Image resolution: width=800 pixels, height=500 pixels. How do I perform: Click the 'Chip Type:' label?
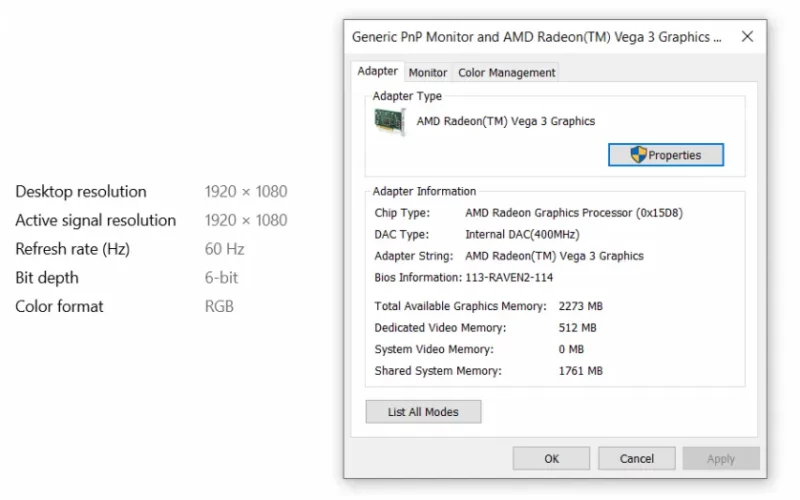(x=402, y=213)
